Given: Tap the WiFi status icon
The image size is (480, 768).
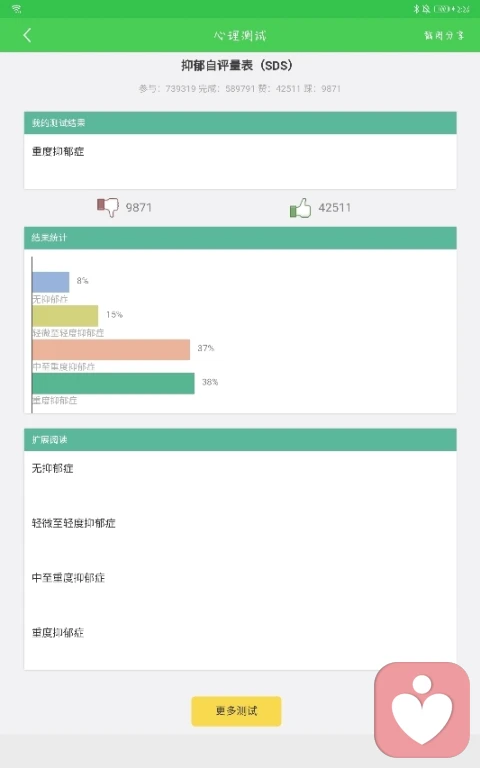Looking at the screenshot, I should (17, 9).
